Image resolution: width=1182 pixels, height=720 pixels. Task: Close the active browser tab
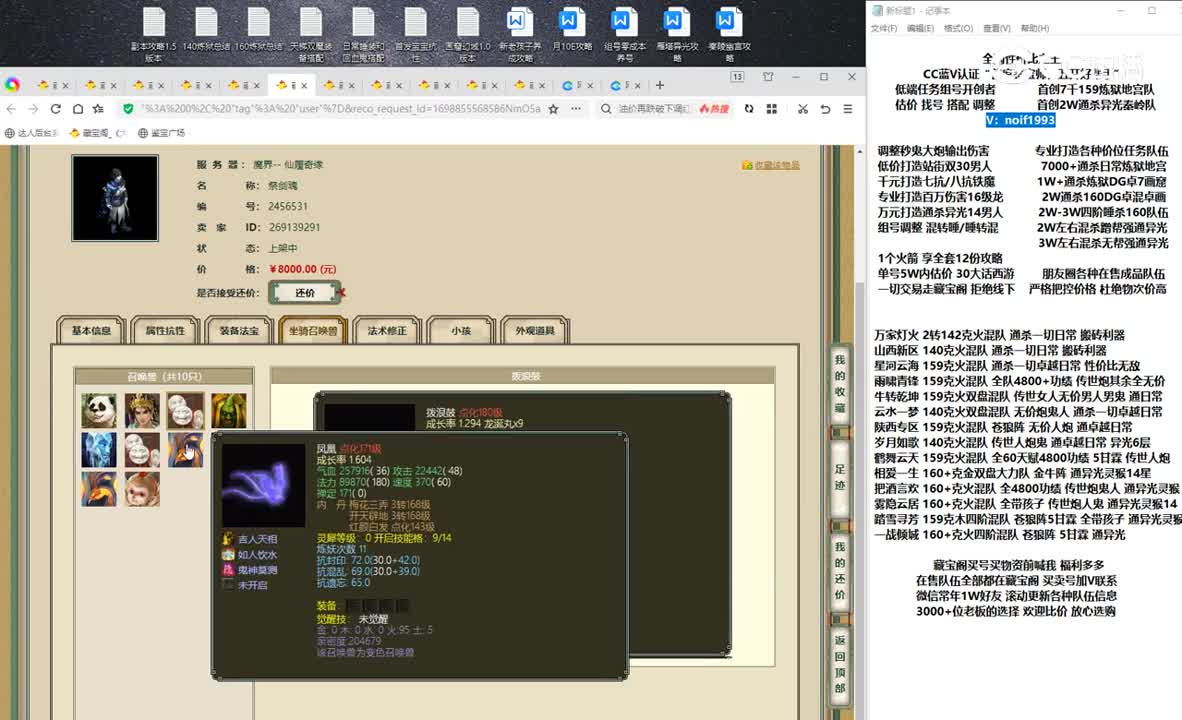point(304,86)
